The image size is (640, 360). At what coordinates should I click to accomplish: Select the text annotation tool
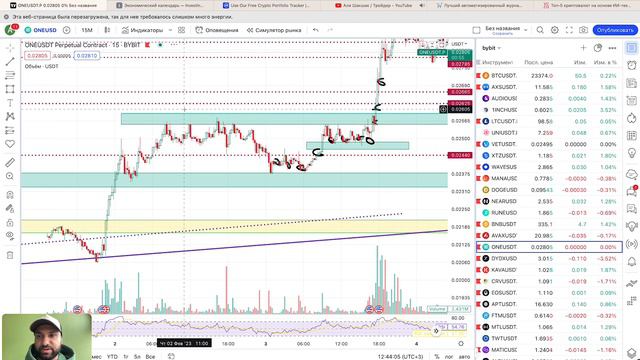point(10,103)
